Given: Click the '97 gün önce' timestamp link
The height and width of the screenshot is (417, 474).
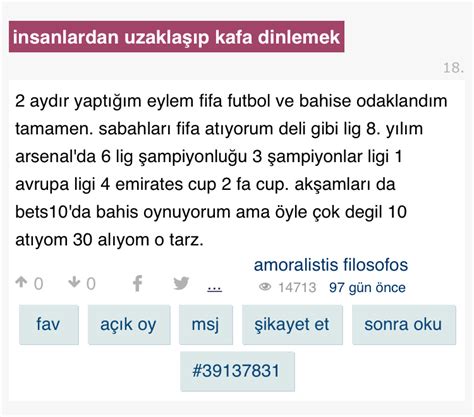Looking at the screenshot, I should tap(367, 287).
